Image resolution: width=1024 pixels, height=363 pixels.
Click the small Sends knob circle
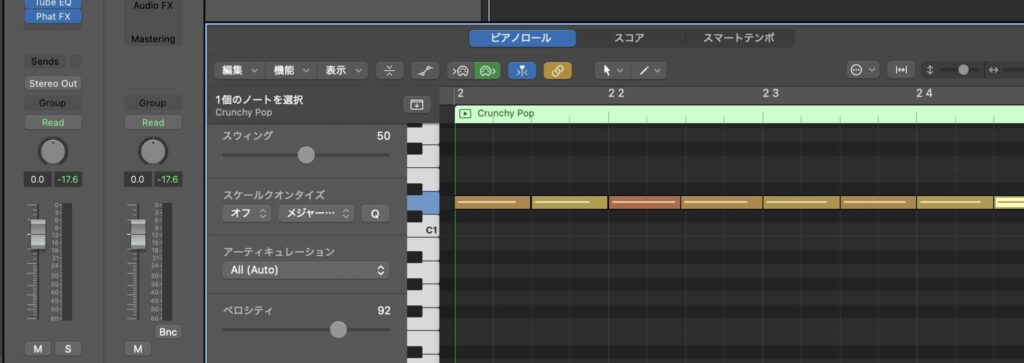[x=76, y=61]
